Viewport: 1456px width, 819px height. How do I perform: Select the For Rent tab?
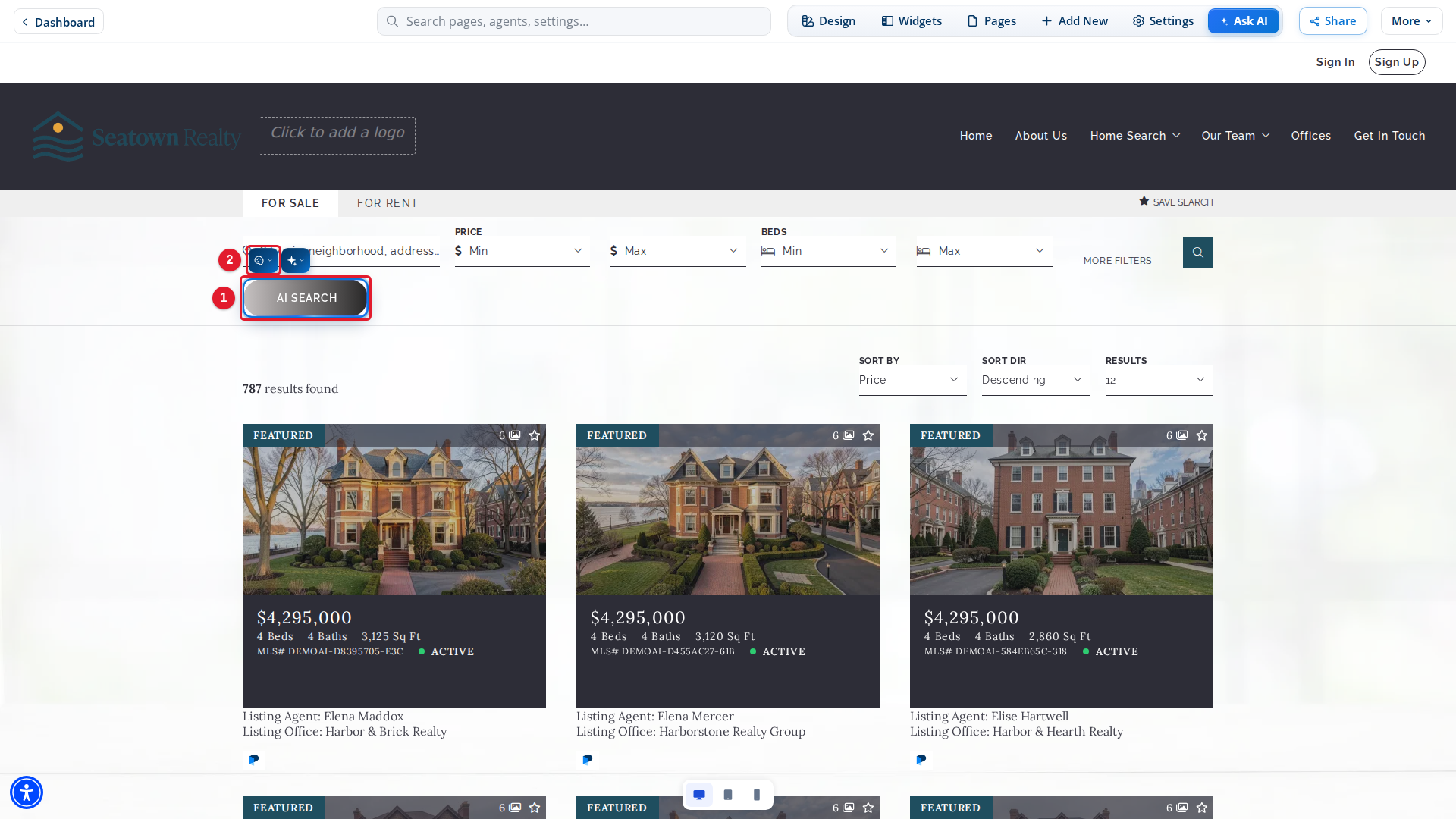(388, 203)
